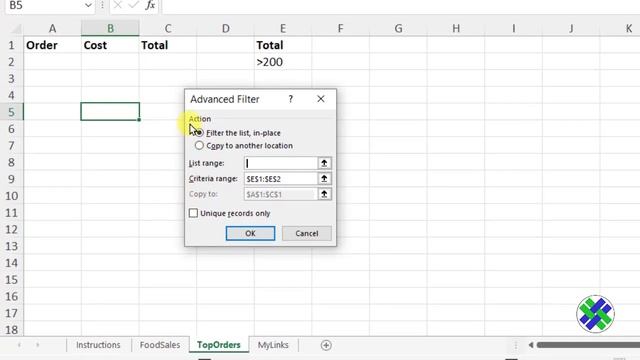This screenshot has width=640, height=360.
Task: Click the 'Order' cell in A1
Action: pos(52,45)
